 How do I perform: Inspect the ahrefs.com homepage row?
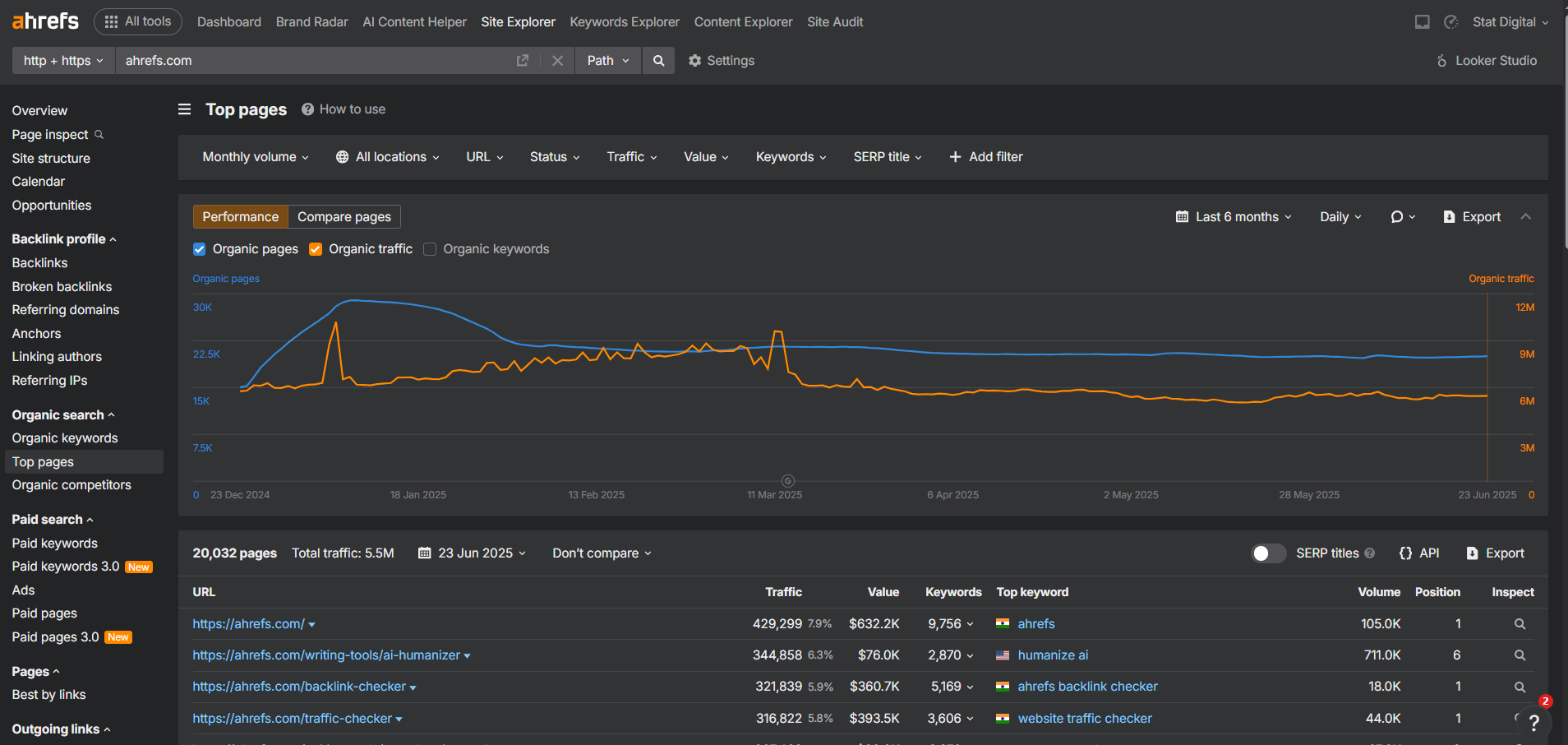coord(1520,624)
